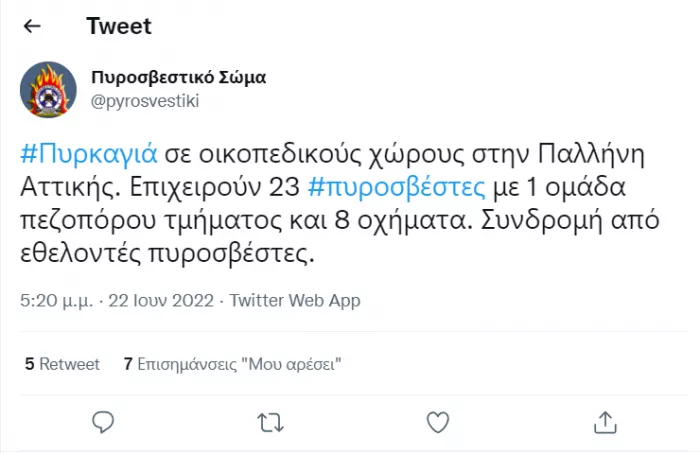
Task: View the 7 Επισημάνσεις "Μου αρέσει" list
Action: (x=233, y=364)
